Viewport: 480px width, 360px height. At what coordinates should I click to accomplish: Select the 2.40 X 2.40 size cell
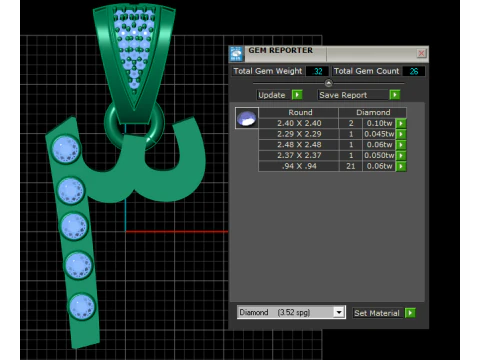coord(299,123)
